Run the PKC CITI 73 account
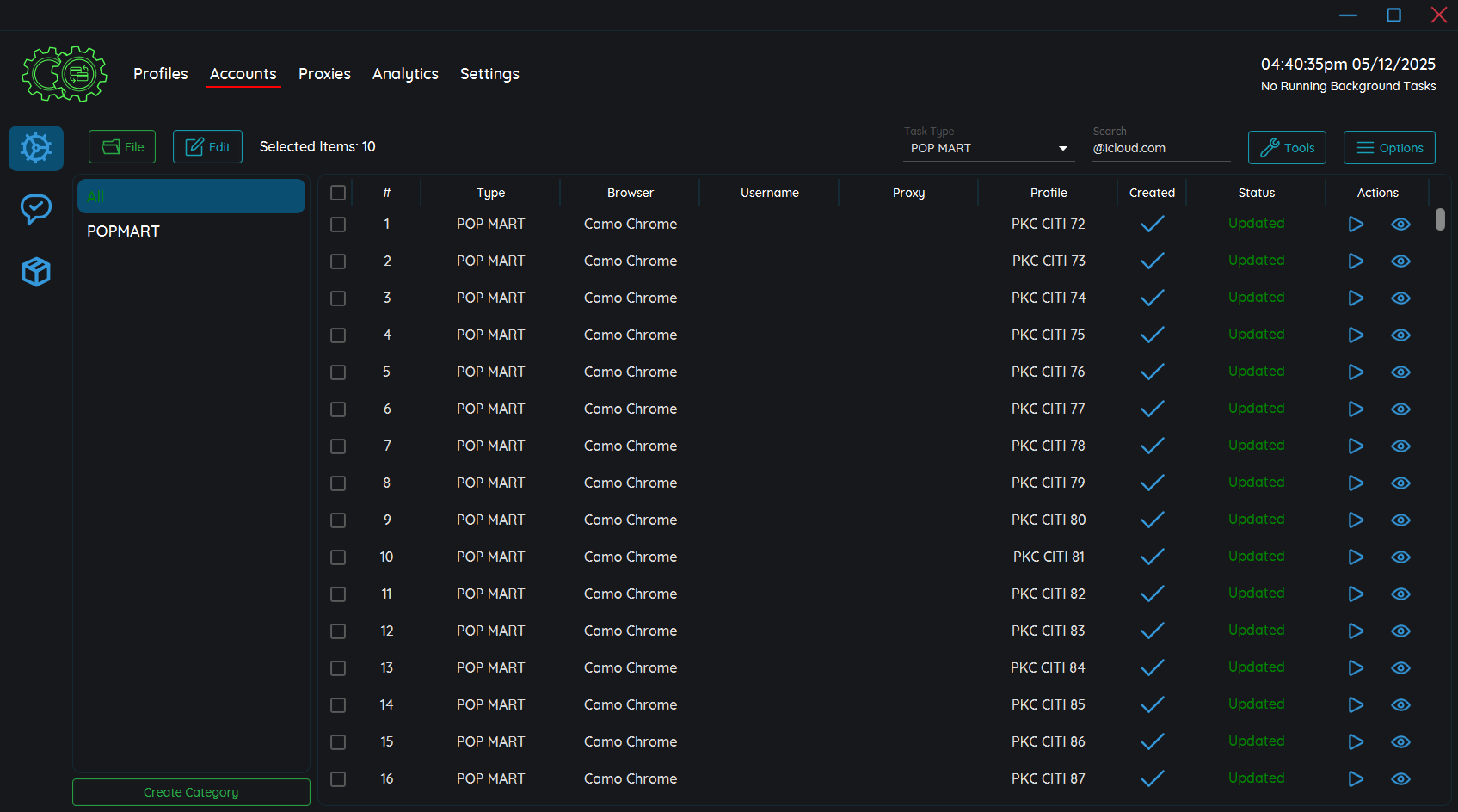 [x=1356, y=261]
